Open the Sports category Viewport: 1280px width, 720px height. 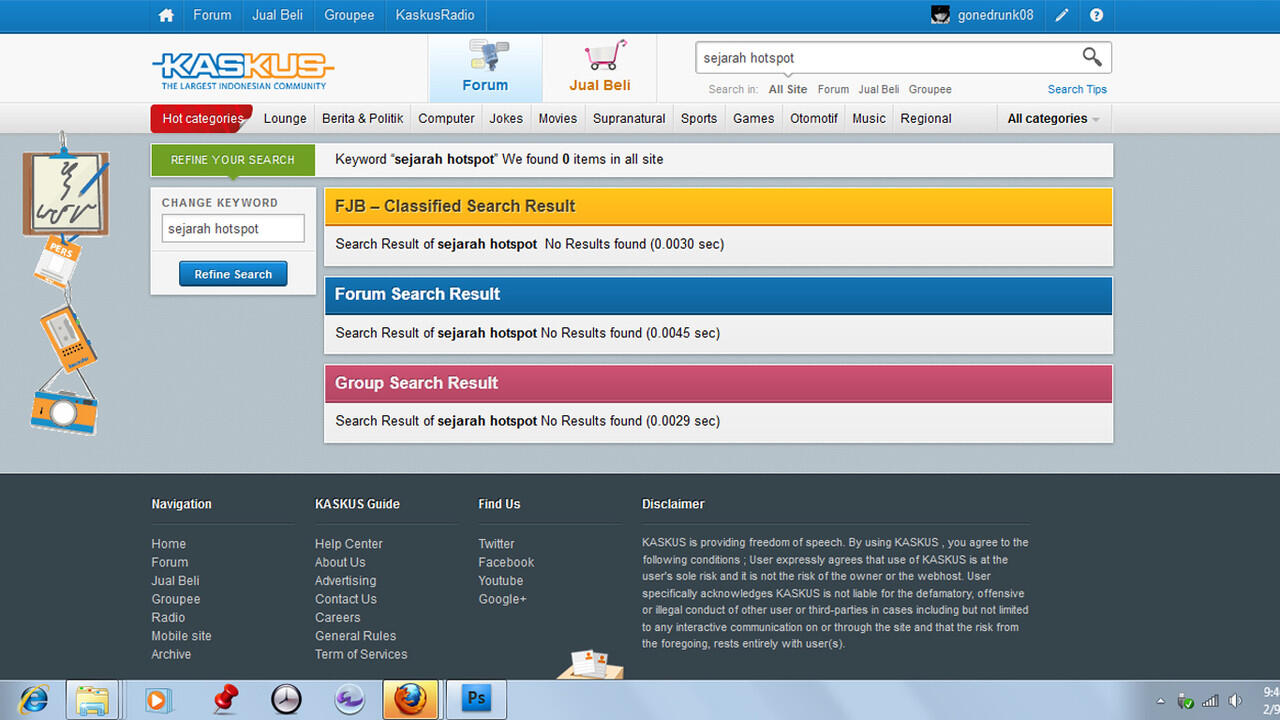699,118
